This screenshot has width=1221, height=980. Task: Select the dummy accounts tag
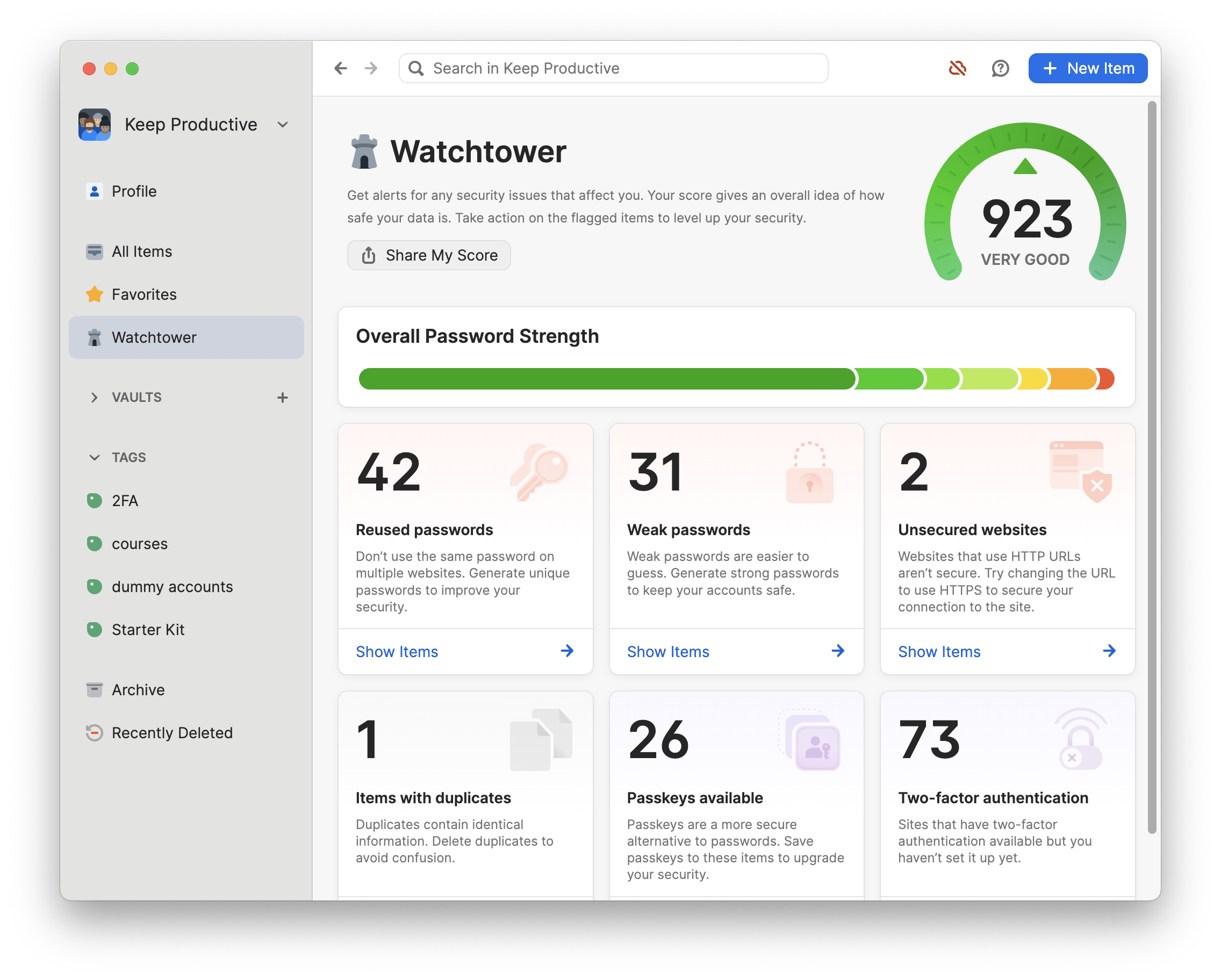point(171,587)
